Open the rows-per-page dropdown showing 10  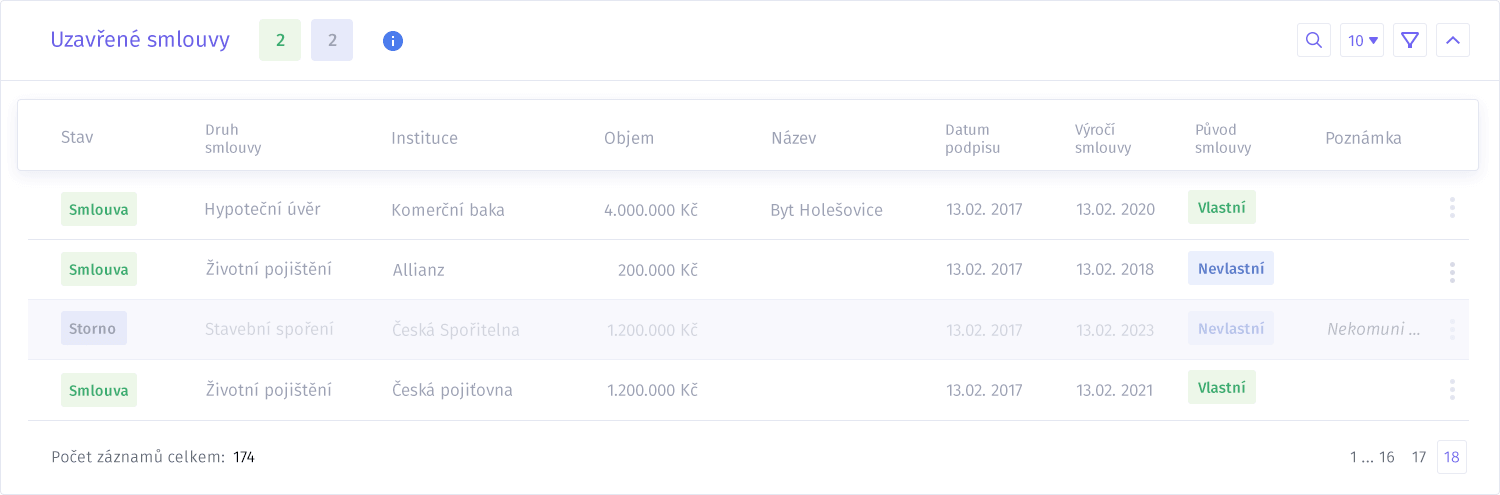pos(1362,40)
